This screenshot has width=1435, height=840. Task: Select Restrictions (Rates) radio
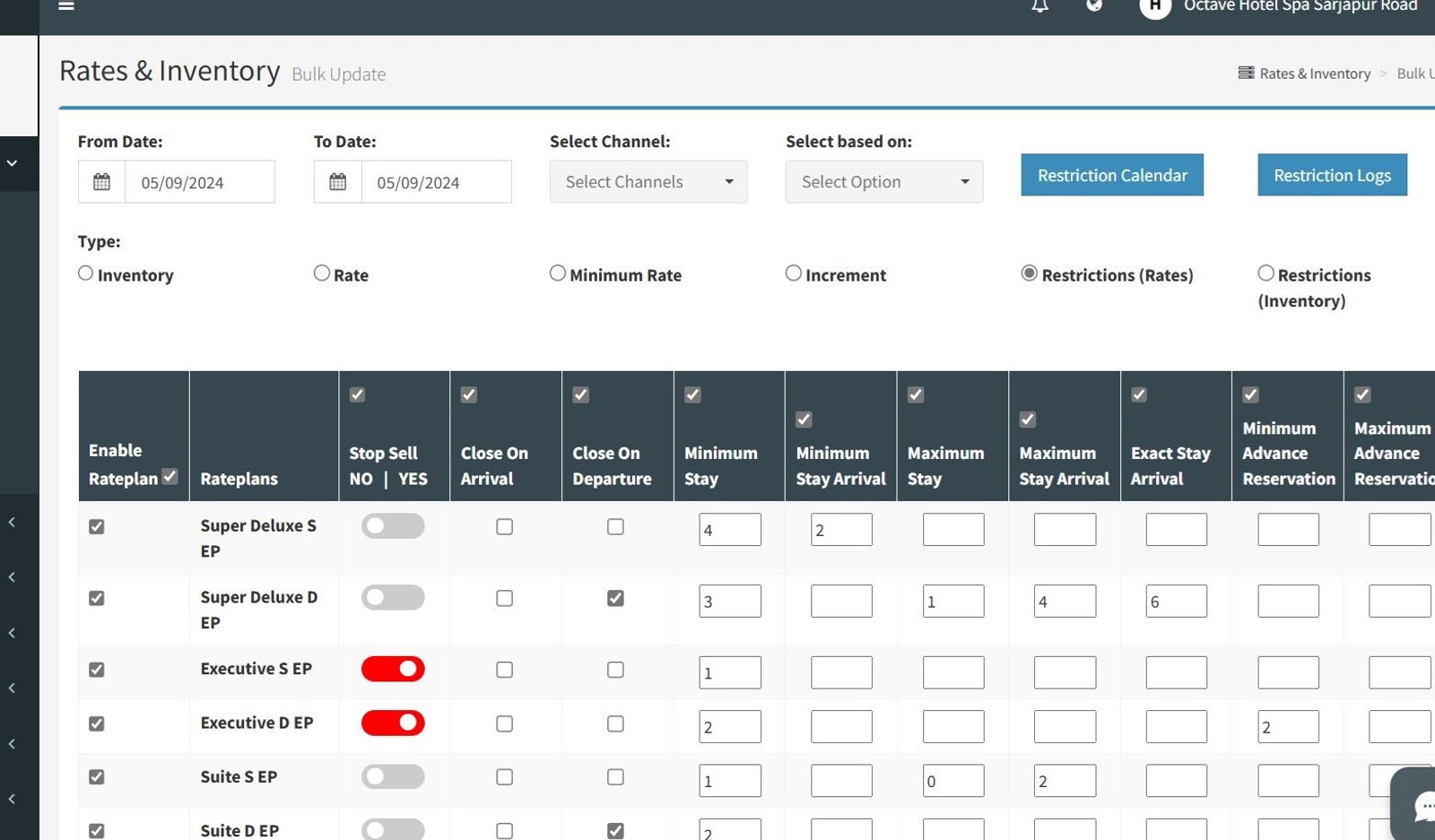(1030, 273)
